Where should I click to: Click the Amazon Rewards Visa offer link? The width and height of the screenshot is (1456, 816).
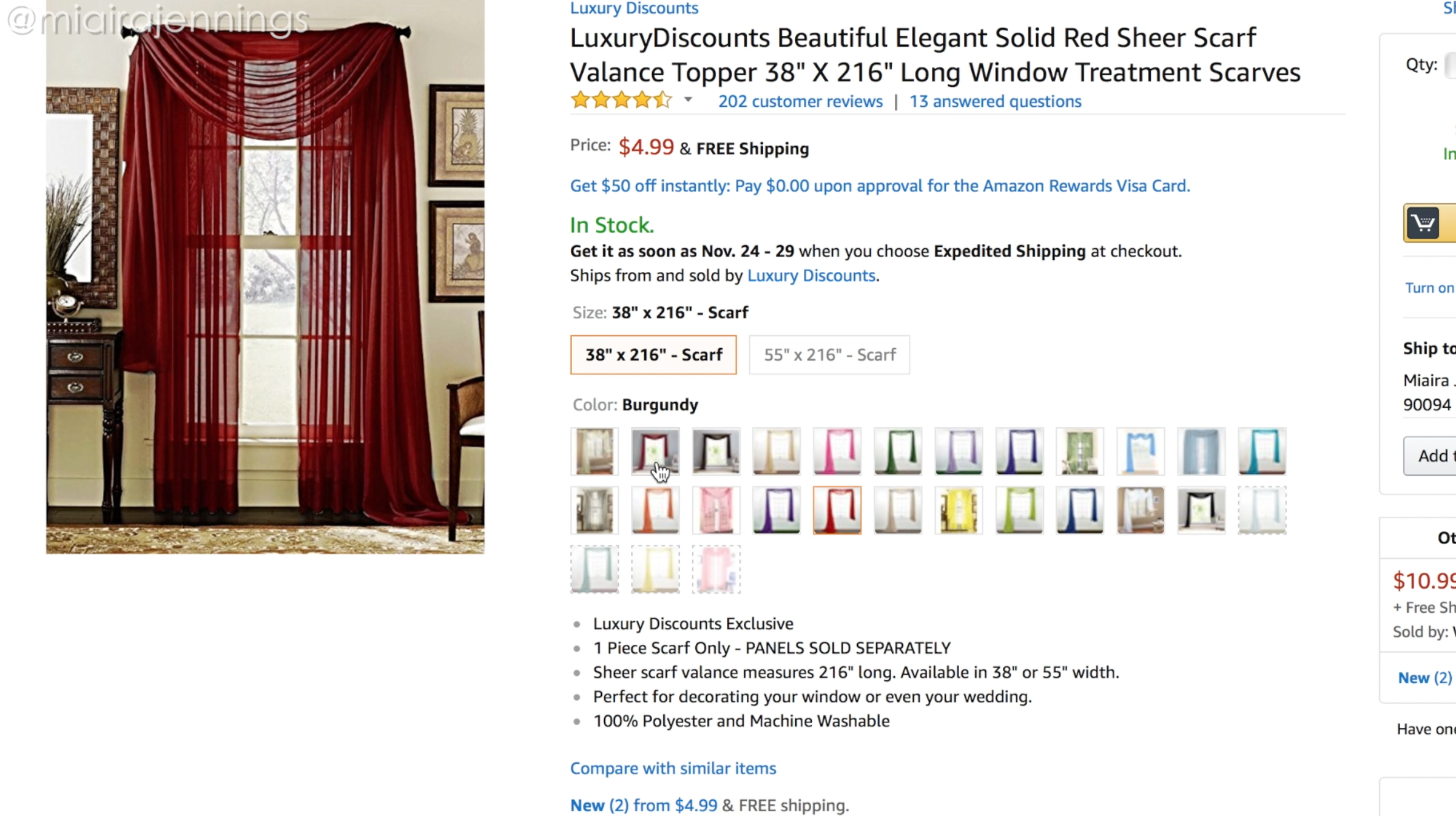(880, 186)
